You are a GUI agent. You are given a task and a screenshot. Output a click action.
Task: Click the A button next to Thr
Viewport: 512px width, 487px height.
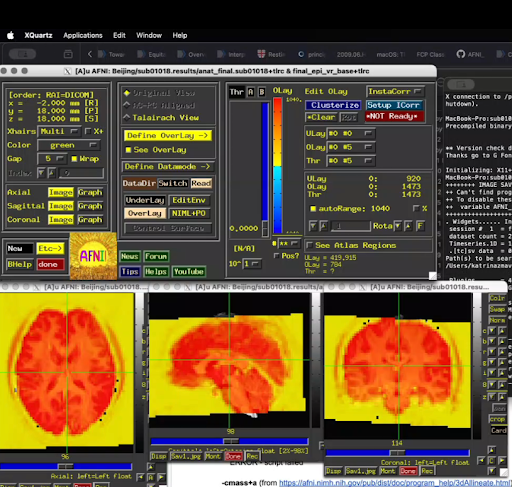(x=251, y=92)
